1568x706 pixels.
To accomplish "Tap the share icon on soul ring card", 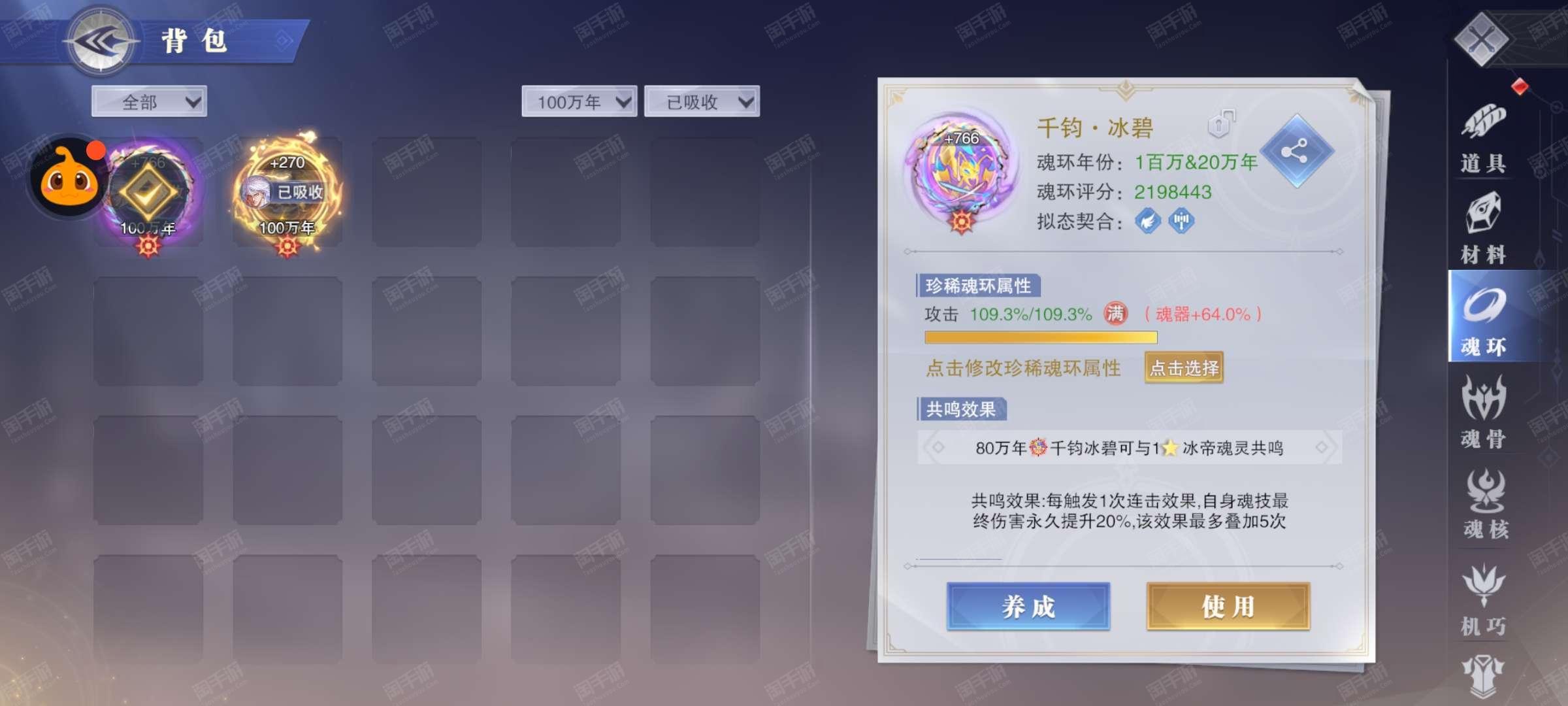I will click(1296, 152).
